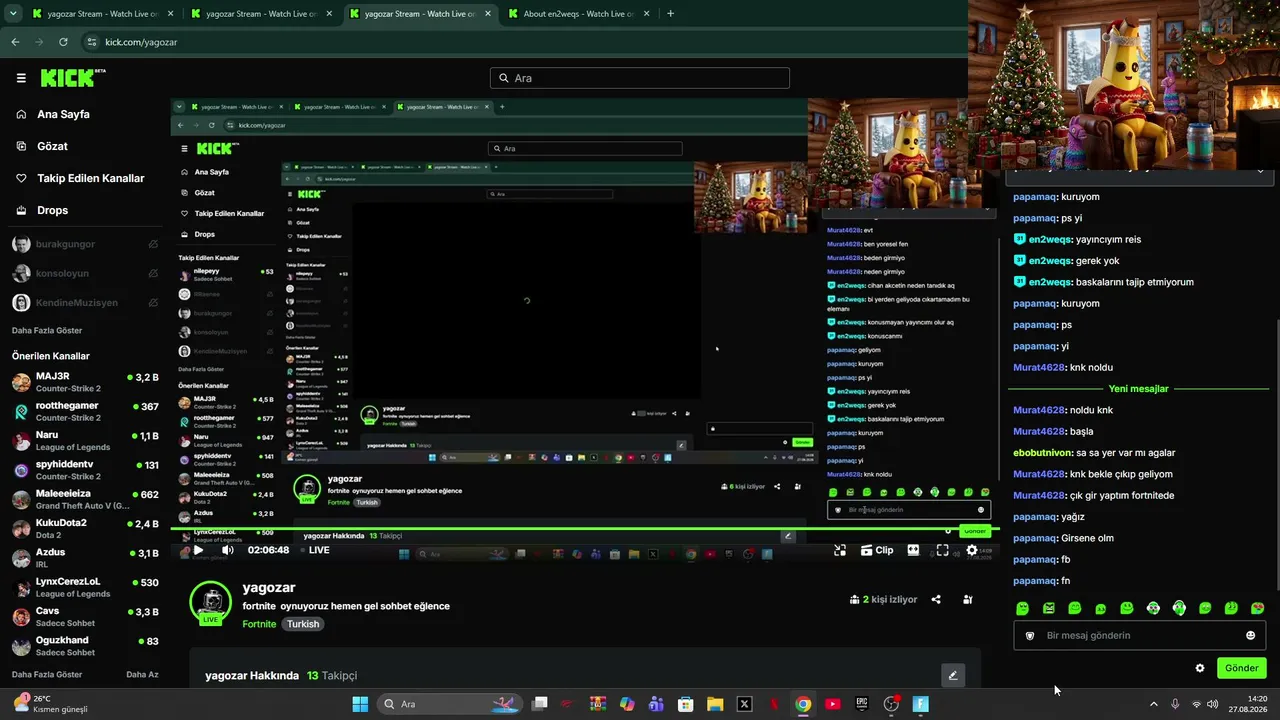Open volume control in system tray

pos(1213,704)
